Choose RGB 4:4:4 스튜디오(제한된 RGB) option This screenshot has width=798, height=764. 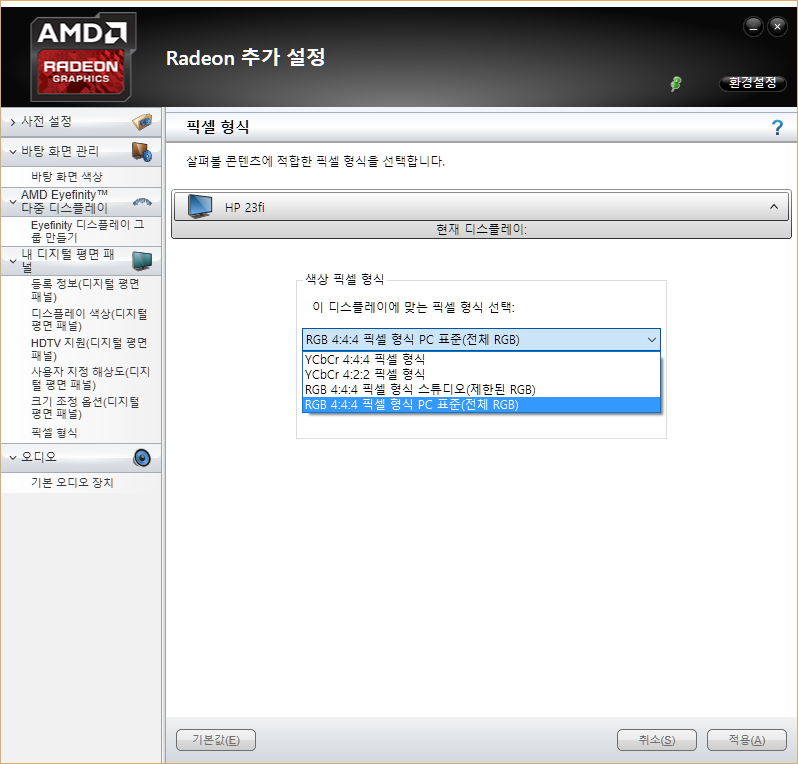point(420,389)
